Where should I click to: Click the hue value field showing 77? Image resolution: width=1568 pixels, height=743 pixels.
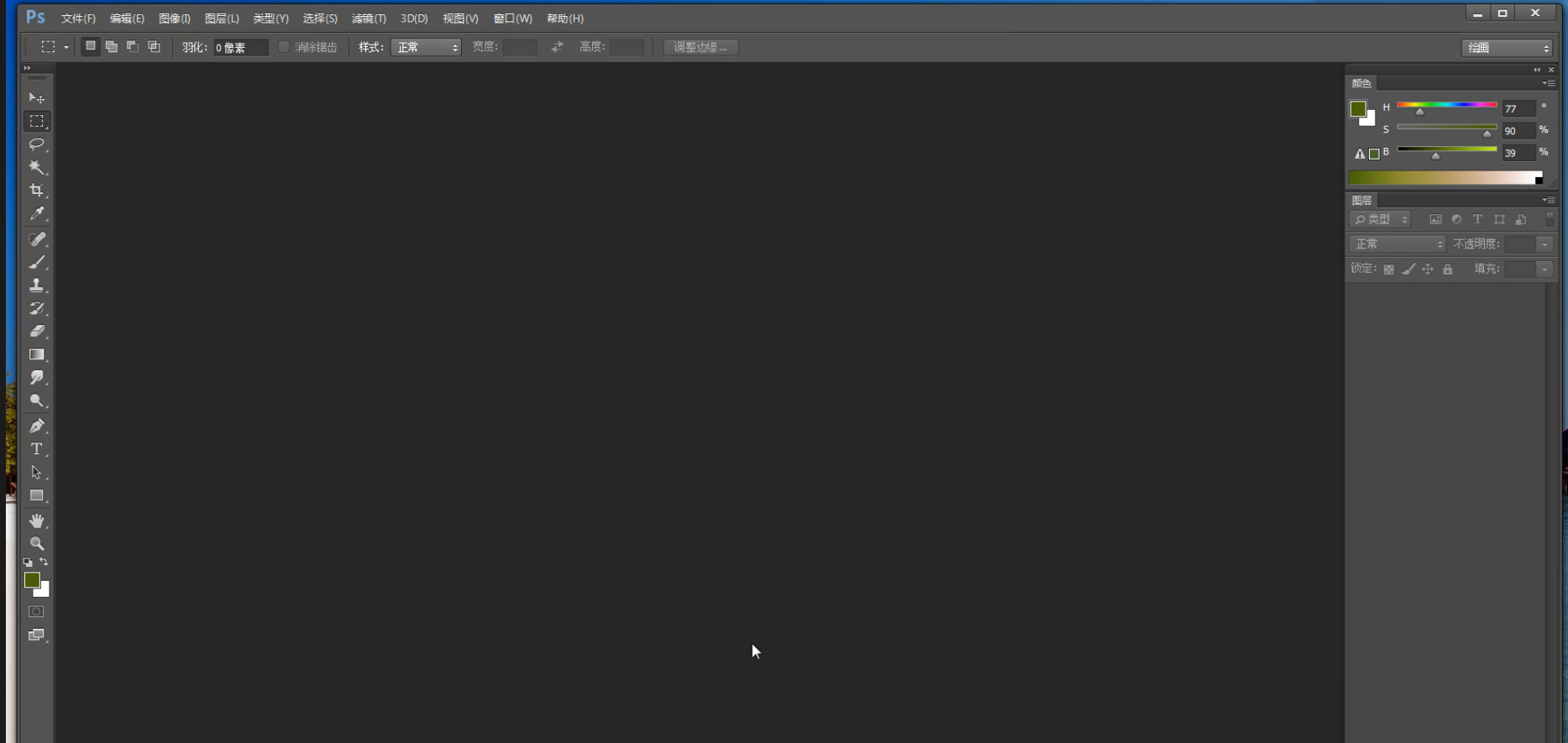pos(1518,108)
